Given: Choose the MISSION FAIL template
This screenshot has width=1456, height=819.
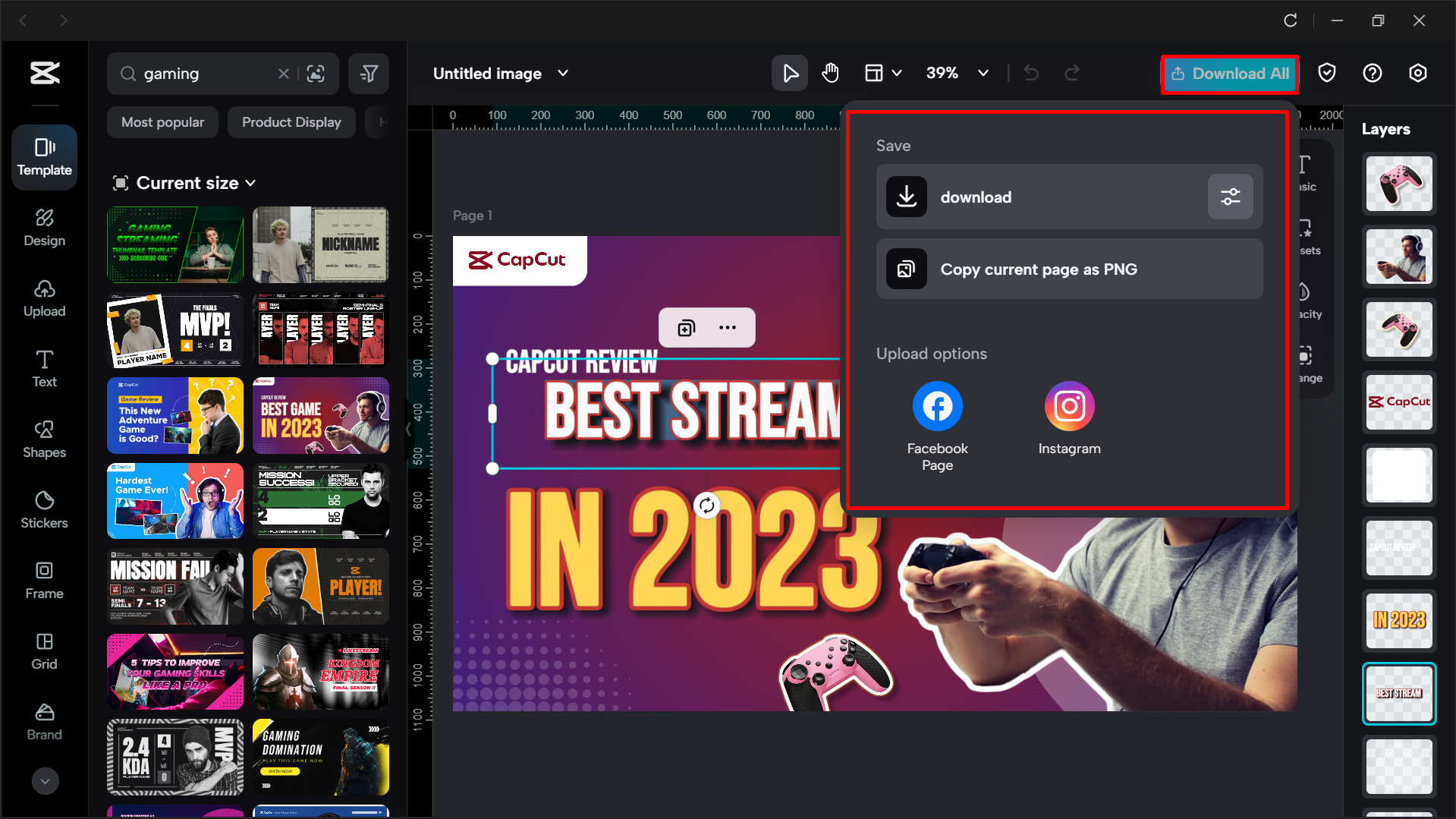Looking at the screenshot, I should tap(175, 587).
